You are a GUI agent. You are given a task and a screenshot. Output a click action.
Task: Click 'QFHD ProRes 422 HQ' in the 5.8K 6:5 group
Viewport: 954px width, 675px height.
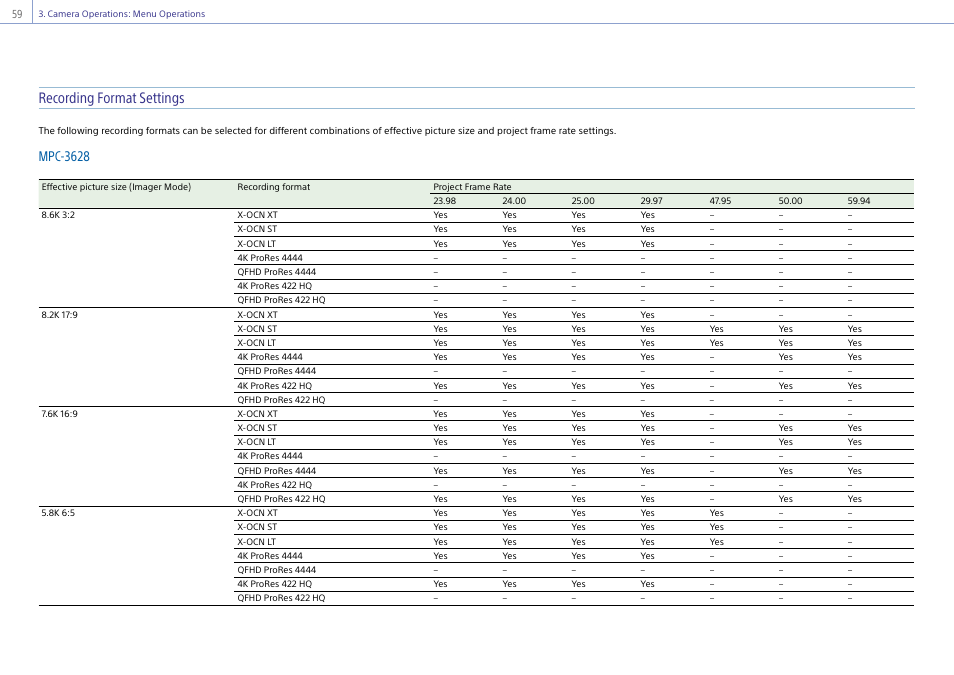click(281, 598)
